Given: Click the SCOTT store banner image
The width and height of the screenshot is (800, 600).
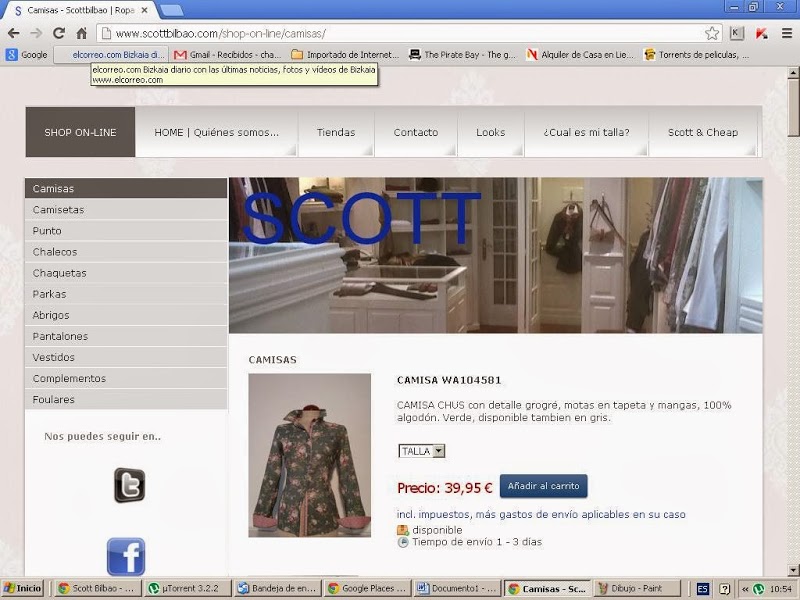Looking at the screenshot, I should coord(495,255).
